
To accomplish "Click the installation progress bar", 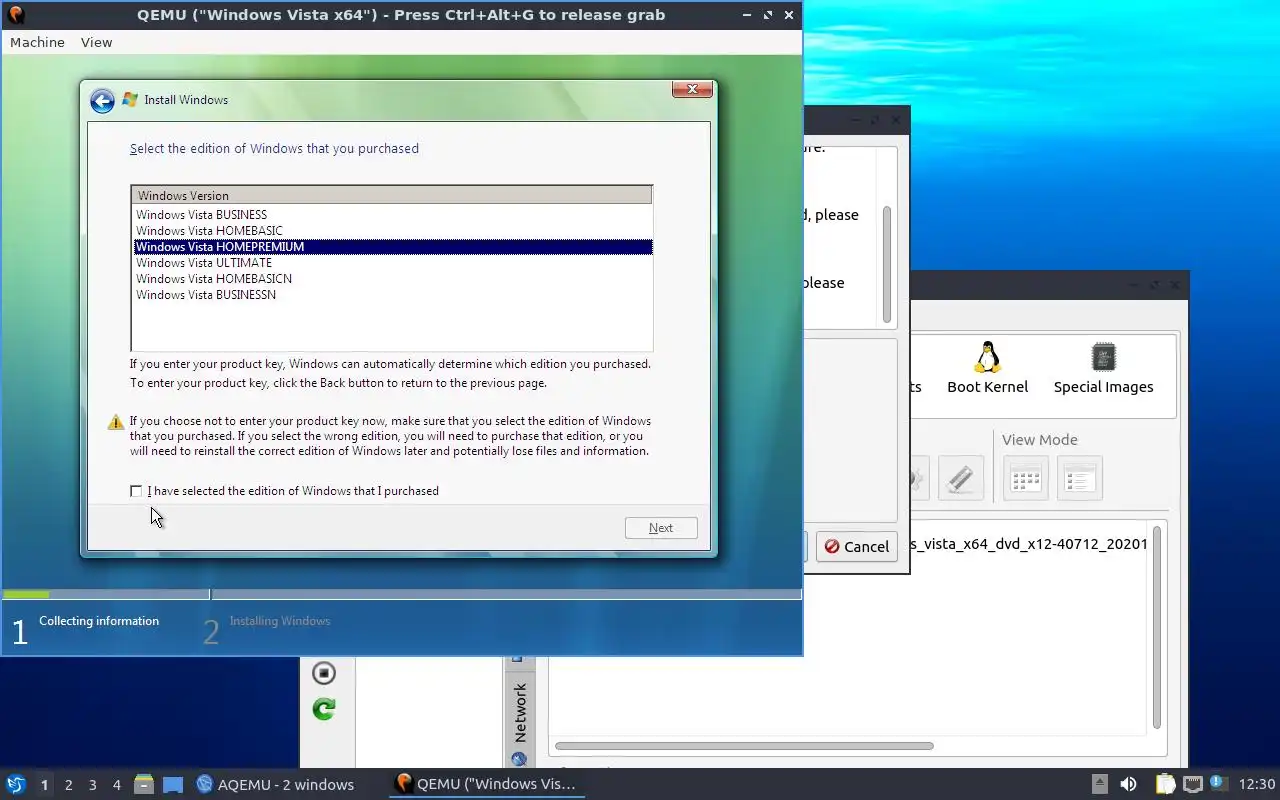I will click(x=402, y=594).
